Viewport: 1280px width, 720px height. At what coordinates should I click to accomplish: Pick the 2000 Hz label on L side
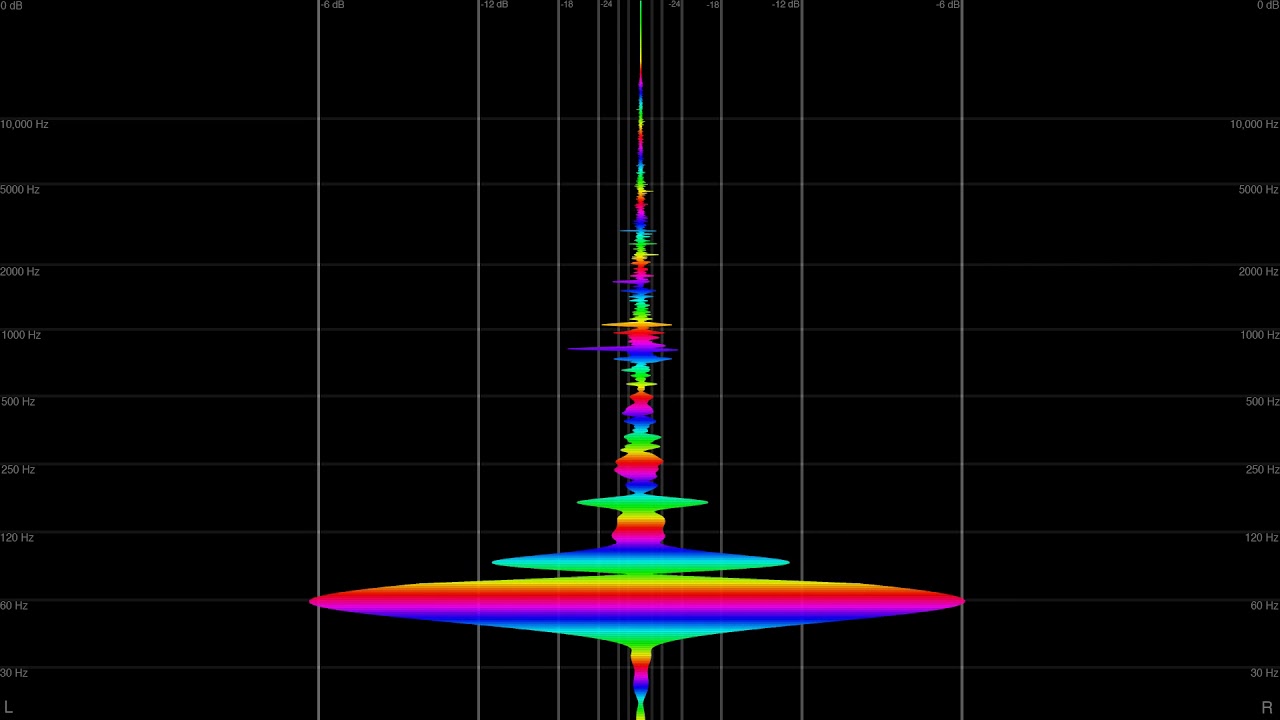click(20, 271)
